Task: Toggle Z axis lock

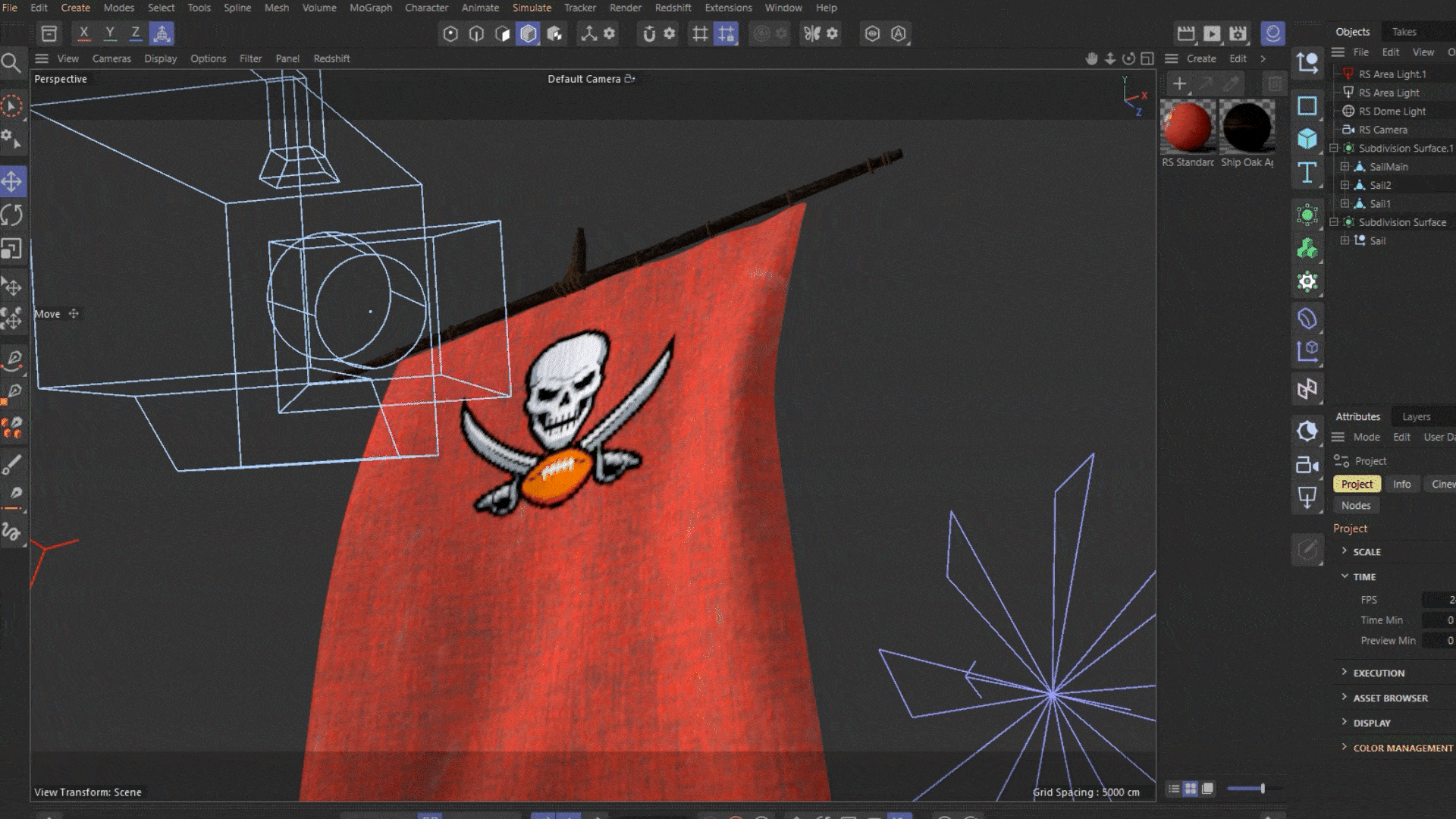Action: pyautogui.click(x=136, y=33)
